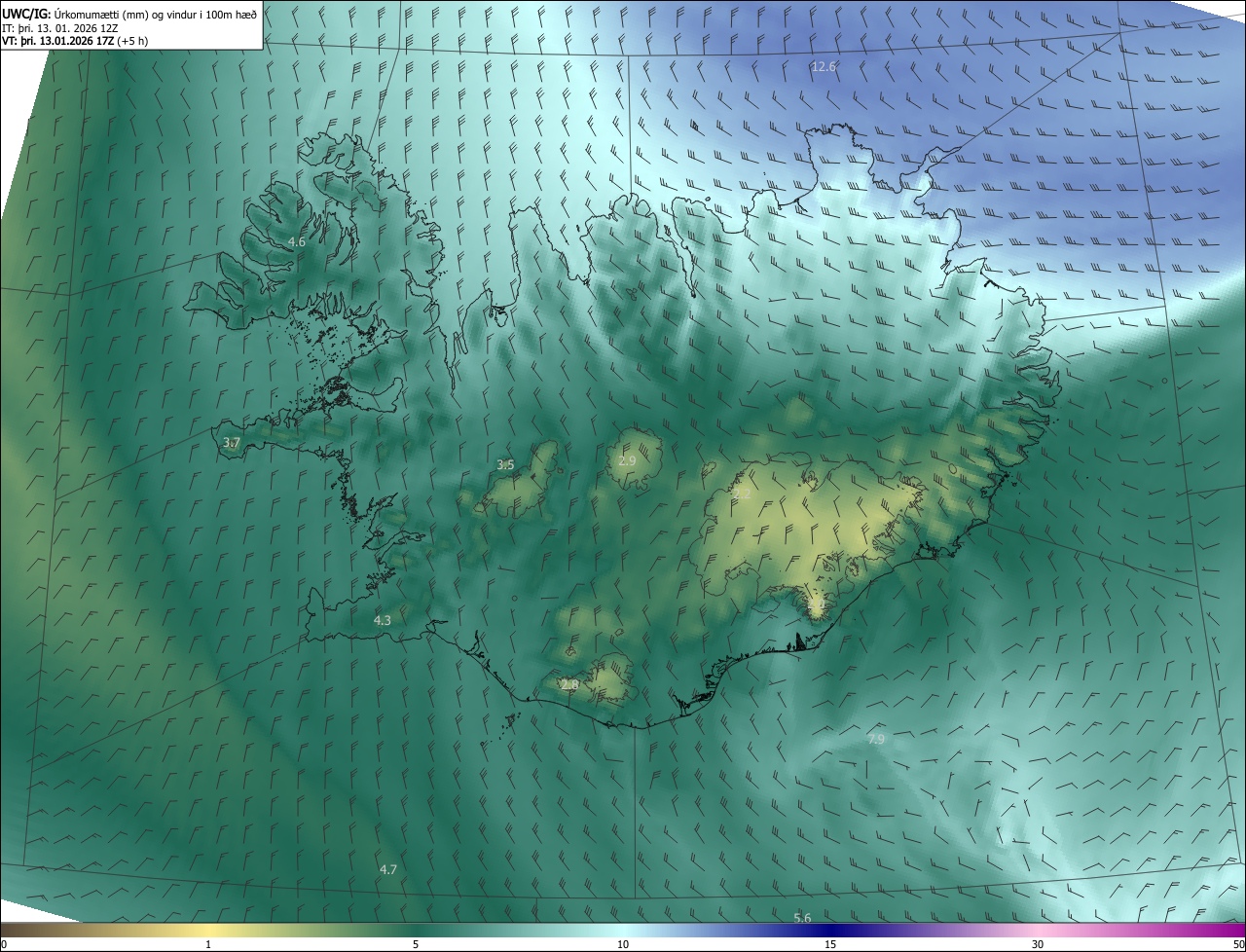1246x952 pixels.
Task: Click the 4.6 value label in the Westfjords
Action: pyautogui.click(x=296, y=241)
